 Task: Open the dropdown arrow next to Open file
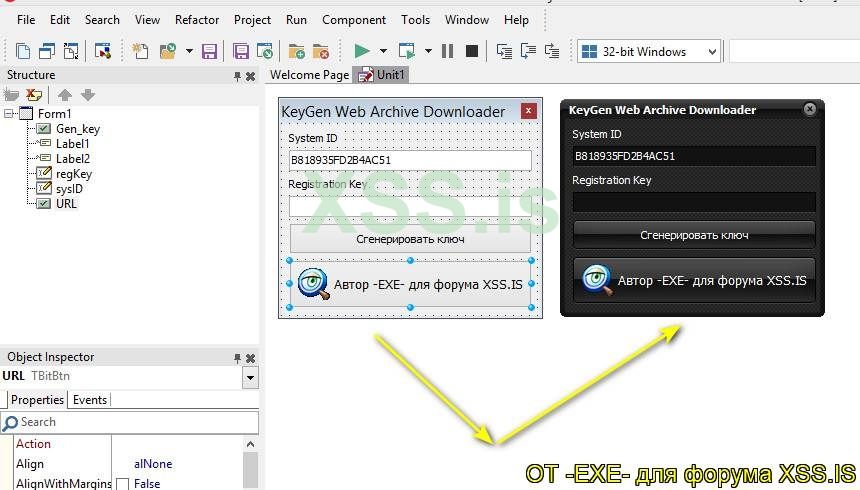[189, 52]
